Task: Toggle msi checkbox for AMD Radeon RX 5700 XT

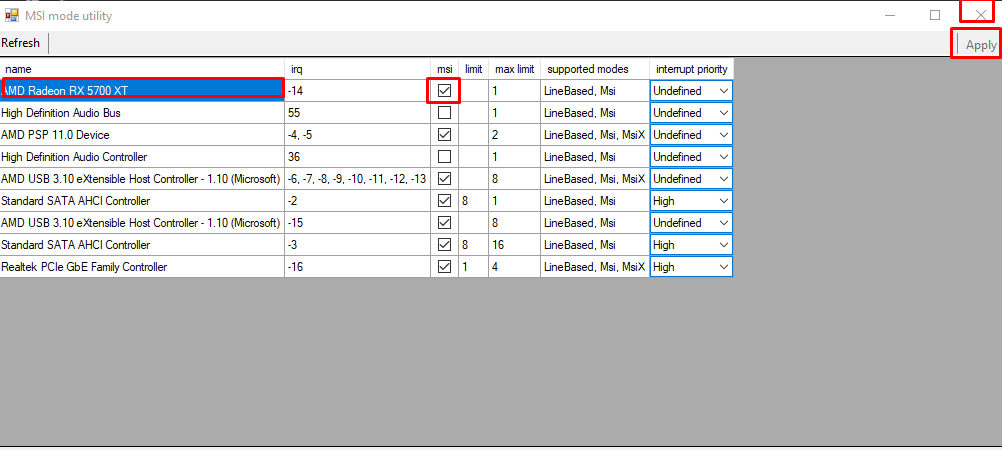Action: (x=444, y=91)
